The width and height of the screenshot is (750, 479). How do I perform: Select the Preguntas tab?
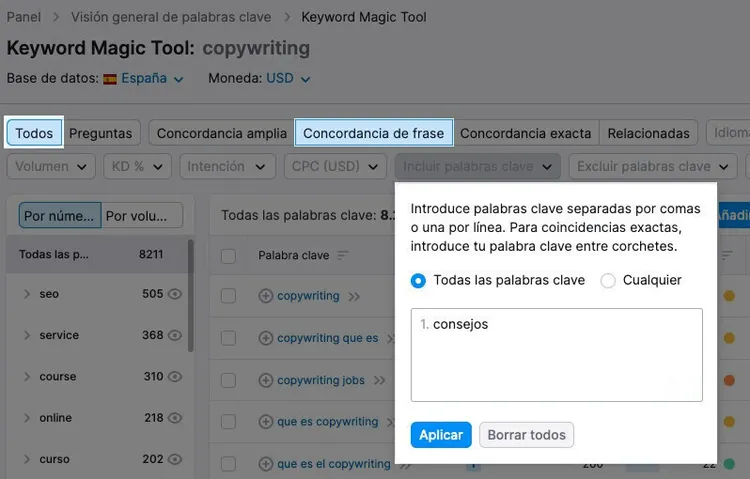click(x=100, y=133)
